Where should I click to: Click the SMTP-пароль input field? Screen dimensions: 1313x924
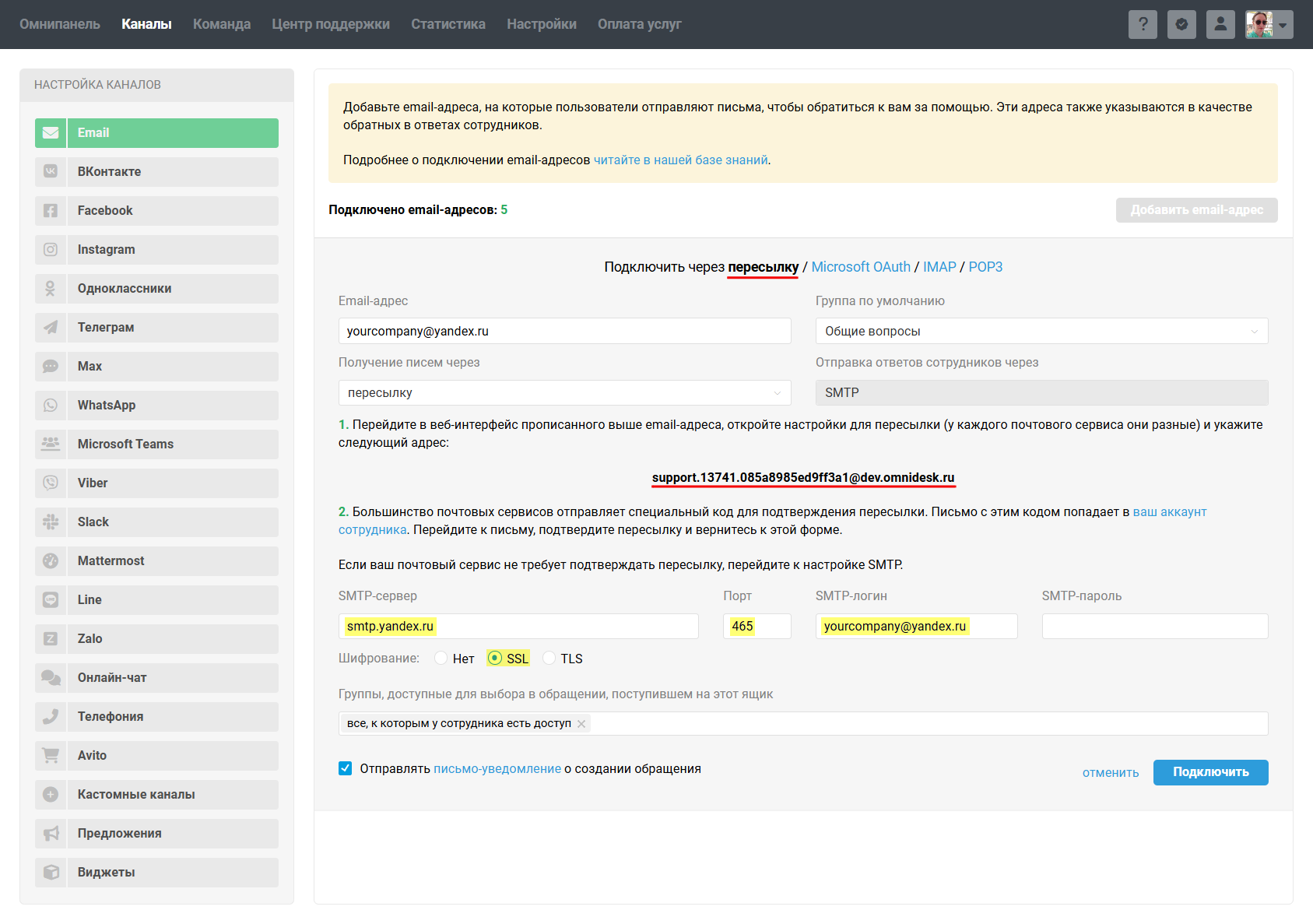click(x=1154, y=626)
